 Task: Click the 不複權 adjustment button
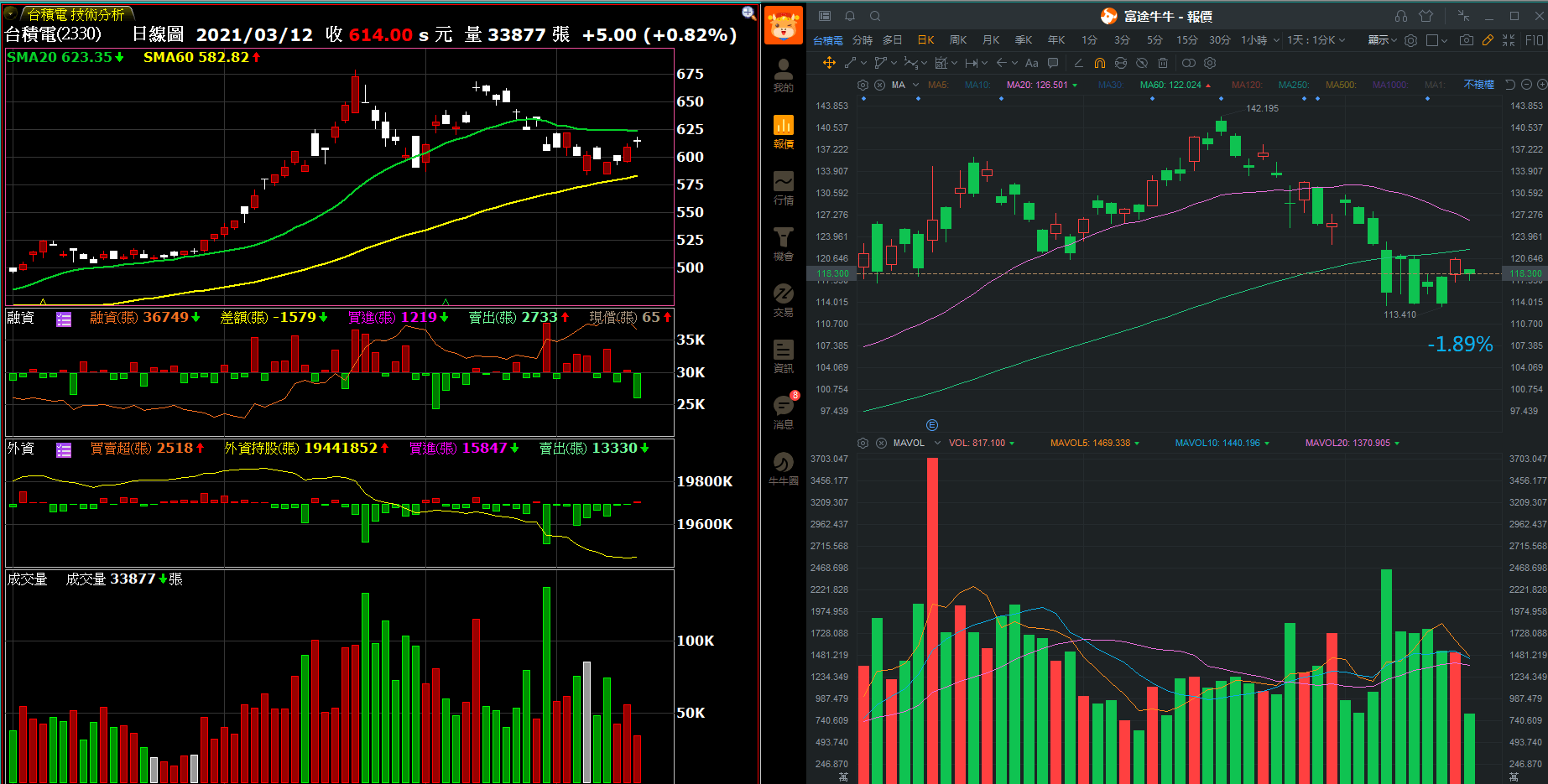[1478, 85]
